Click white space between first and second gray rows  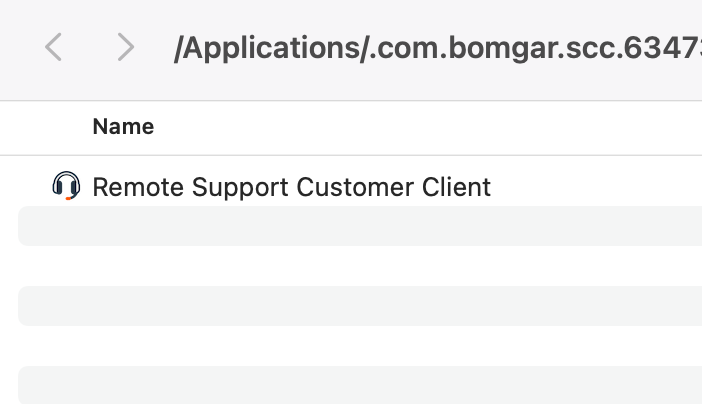click(360, 266)
